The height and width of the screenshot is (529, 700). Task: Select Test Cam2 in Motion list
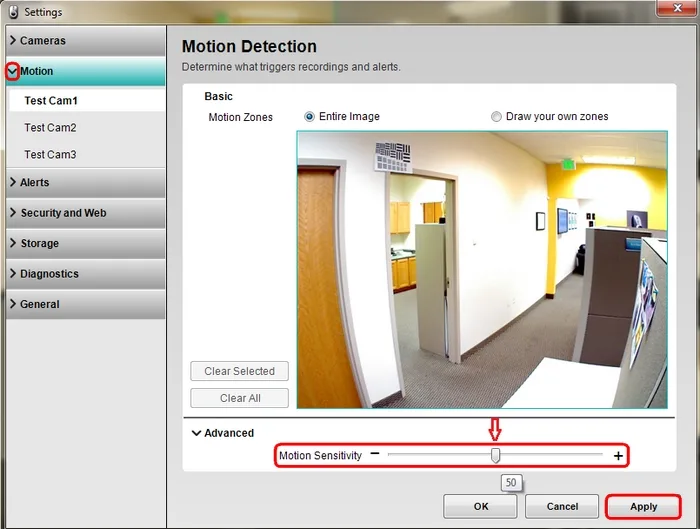pos(87,128)
